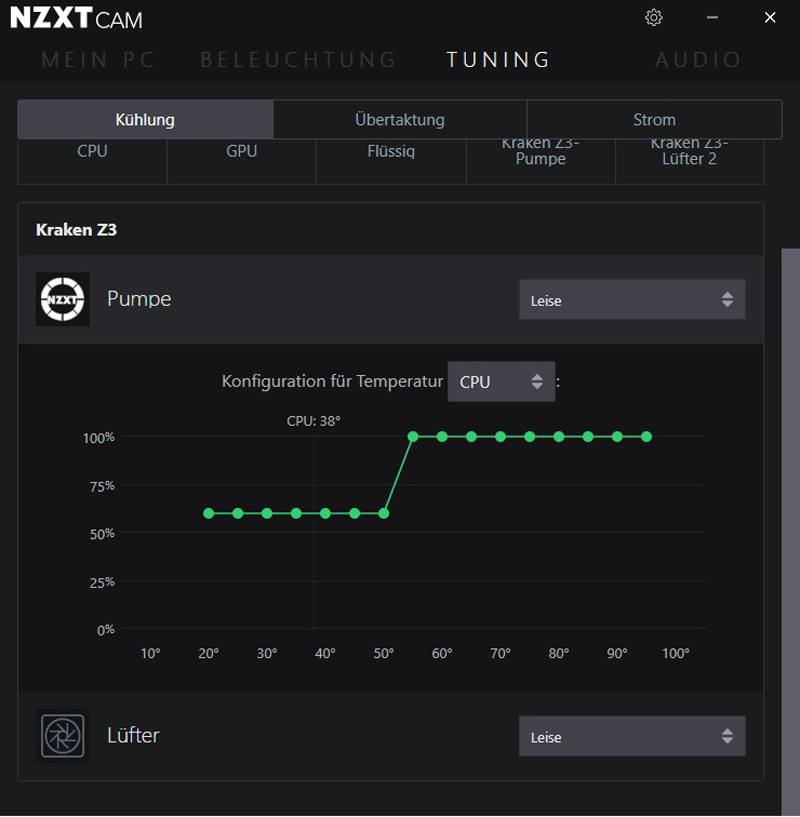This screenshot has height=817, width=800.
Task: Select the Kraken Z3-Pumpe card
Action: 540,161
